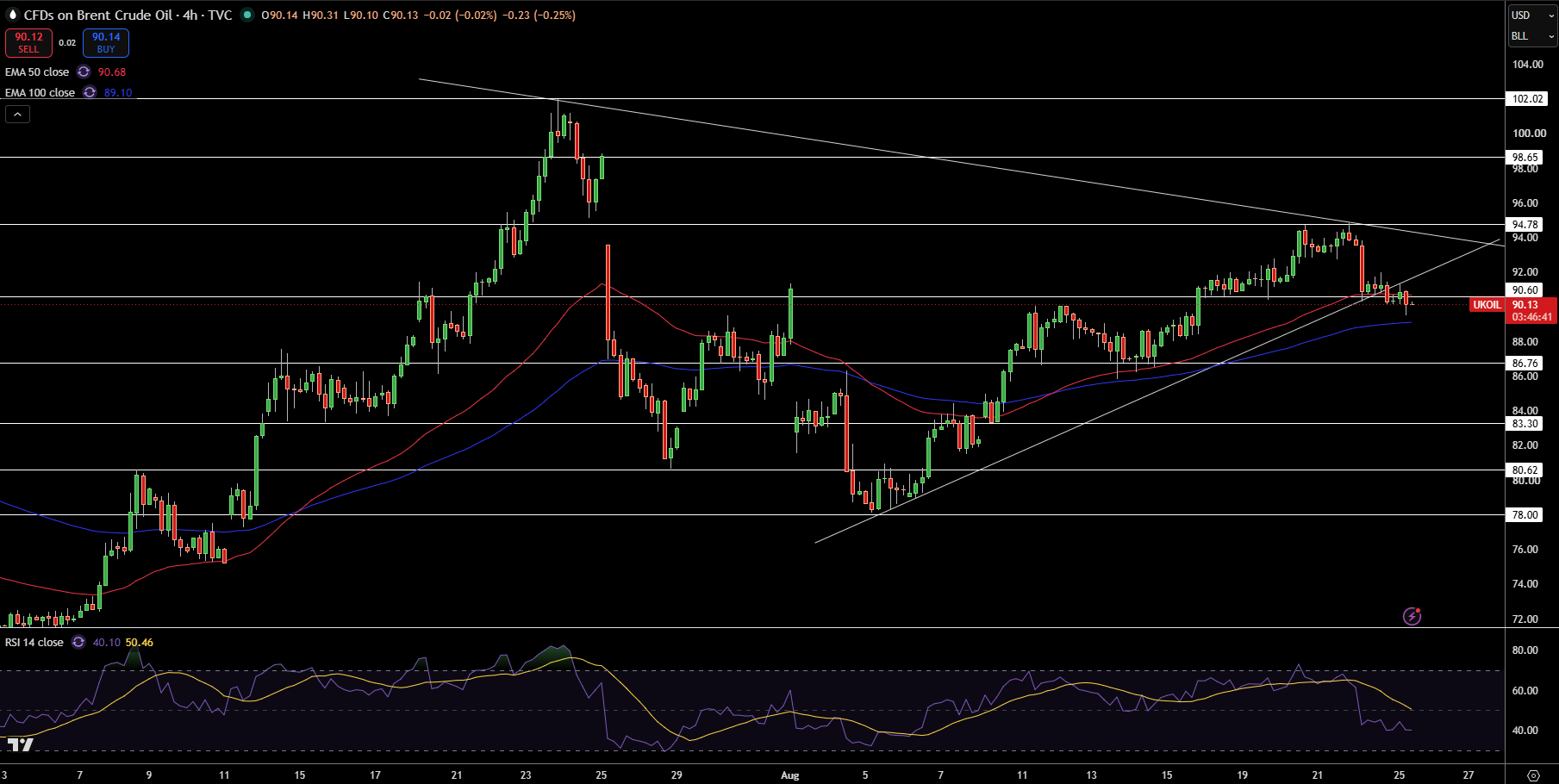Click the Brent Crude Oil symbol drop icon
This screenshot has height=784, width=1559.
tap(12, 16)
